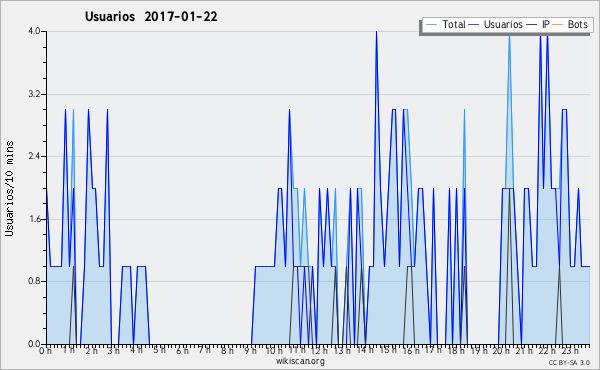Click the '4 h' x-axis label
Image resolution: width=600 pixels, height=370 pixels.
pos(136,350)
